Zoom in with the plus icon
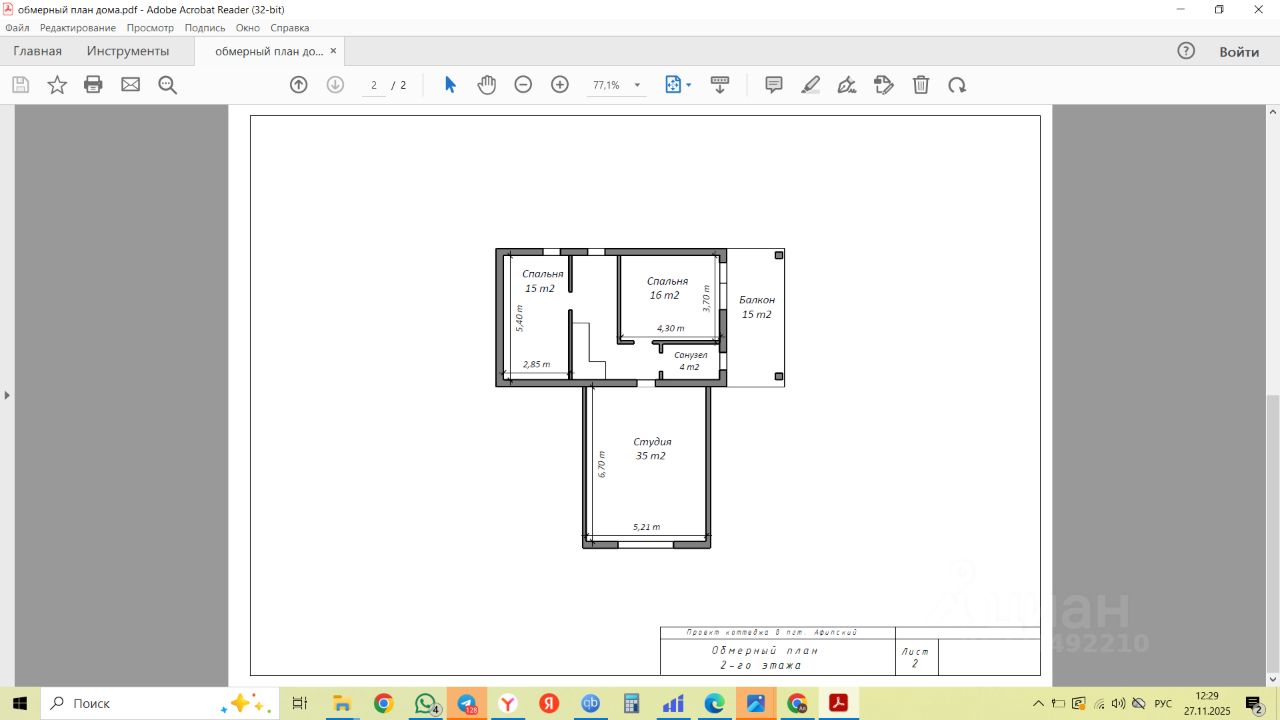This screenshot has height=720, width=1280. (x=560, y=85)
